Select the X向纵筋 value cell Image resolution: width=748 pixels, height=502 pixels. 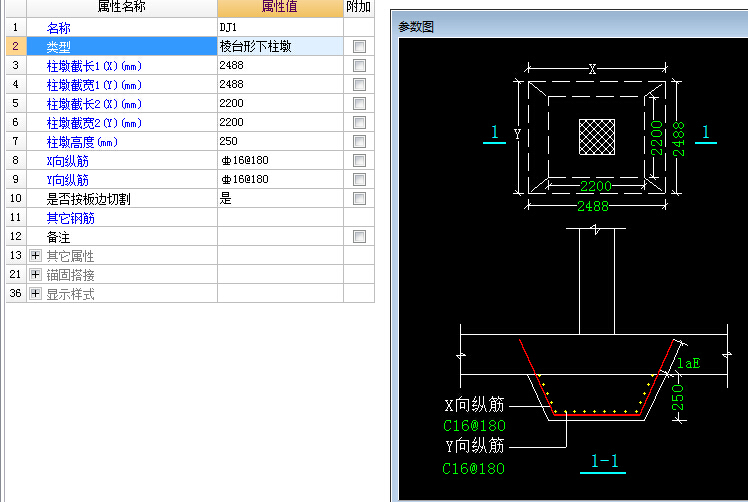(x=280, y=161)
